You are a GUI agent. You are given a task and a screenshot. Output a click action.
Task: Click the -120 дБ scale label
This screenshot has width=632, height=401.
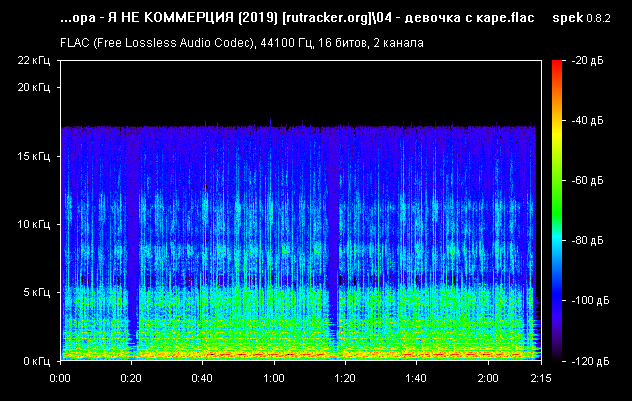coord(590,361)
